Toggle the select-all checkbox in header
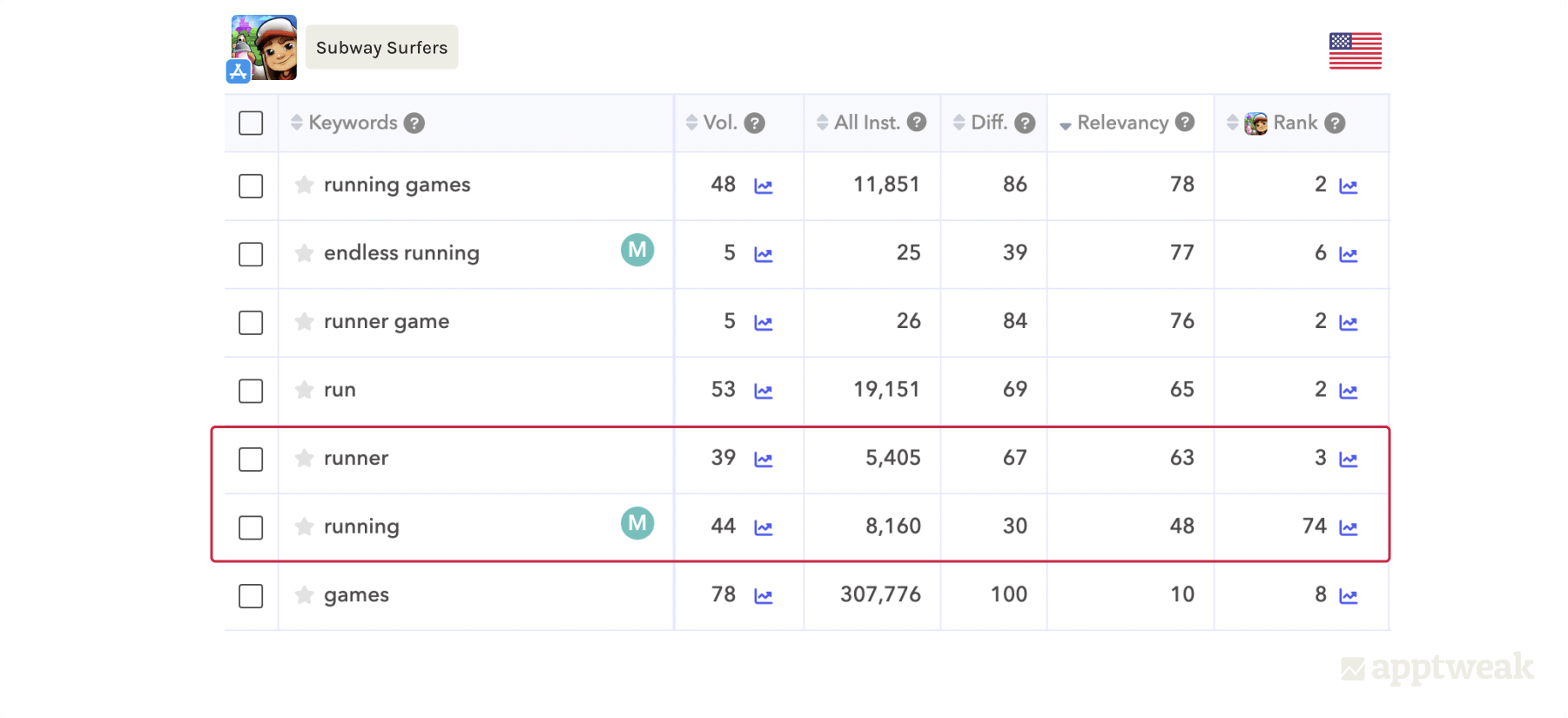 click(251, 124)
